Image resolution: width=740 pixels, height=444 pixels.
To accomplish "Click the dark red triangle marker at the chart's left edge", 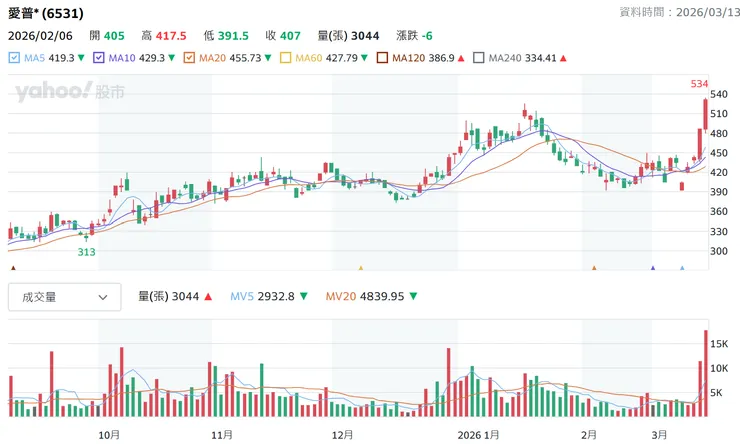I will 12,268.
